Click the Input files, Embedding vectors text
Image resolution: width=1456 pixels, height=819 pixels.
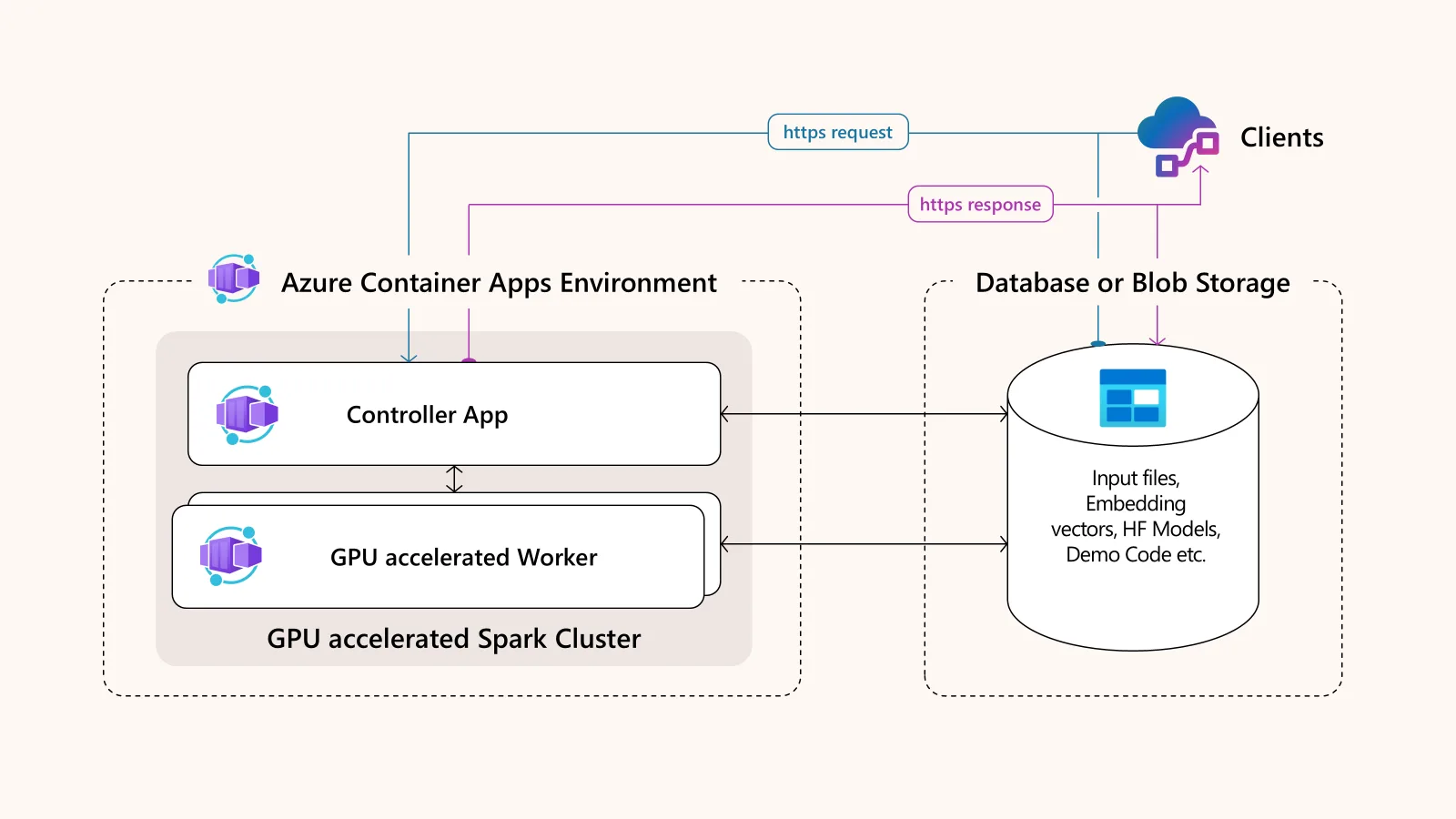(x=1136, y=516)
